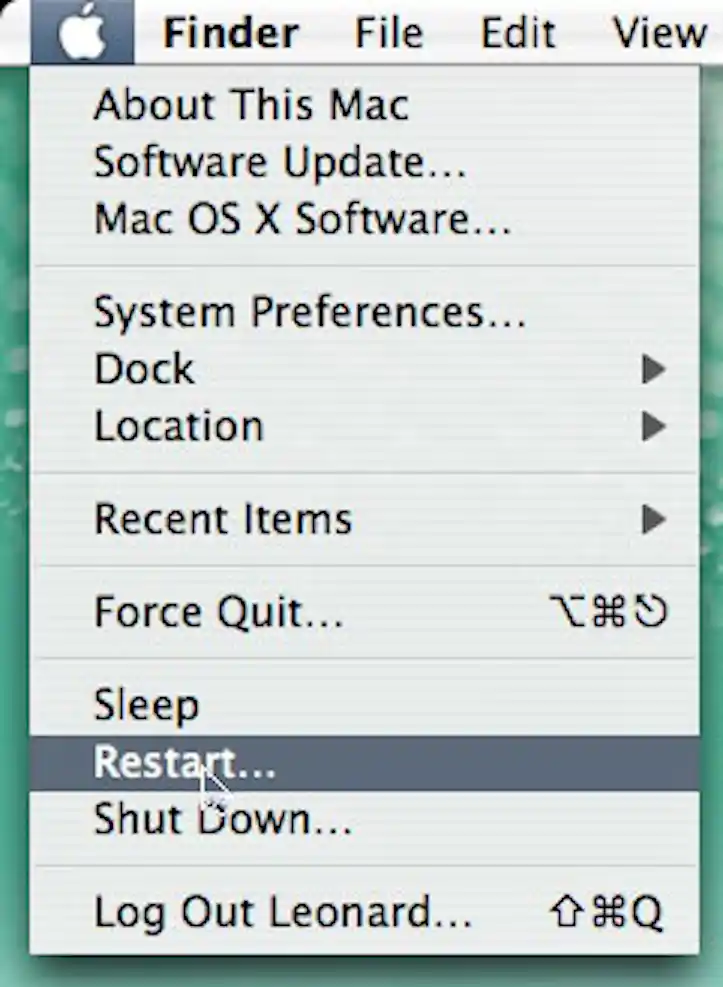This screenshot has height=987, width=723.
Task: Put the Mac to Sleep
Action: (x=364, y=705)
